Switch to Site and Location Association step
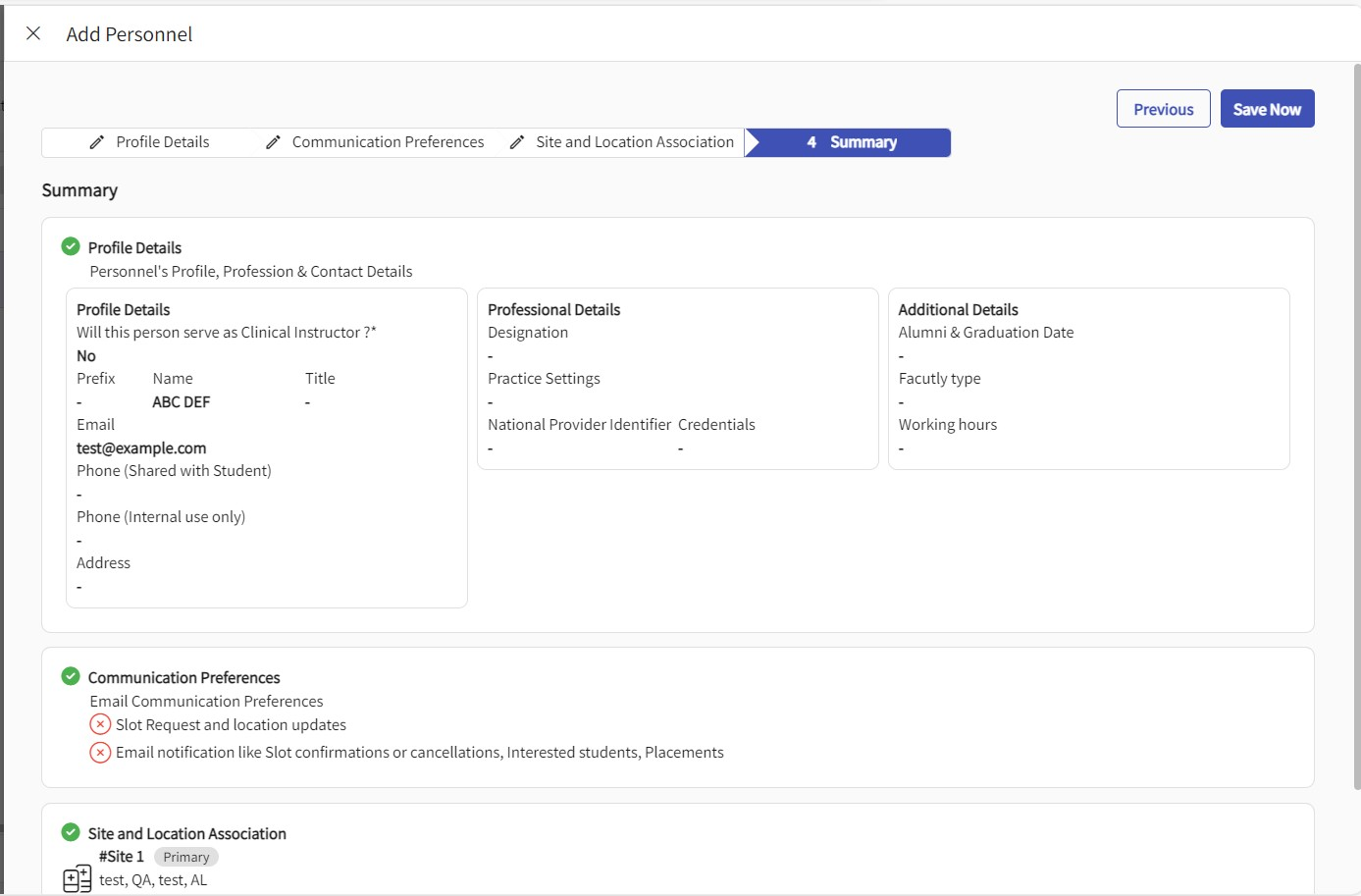The image size is (1361, 896). pos(634,142)
